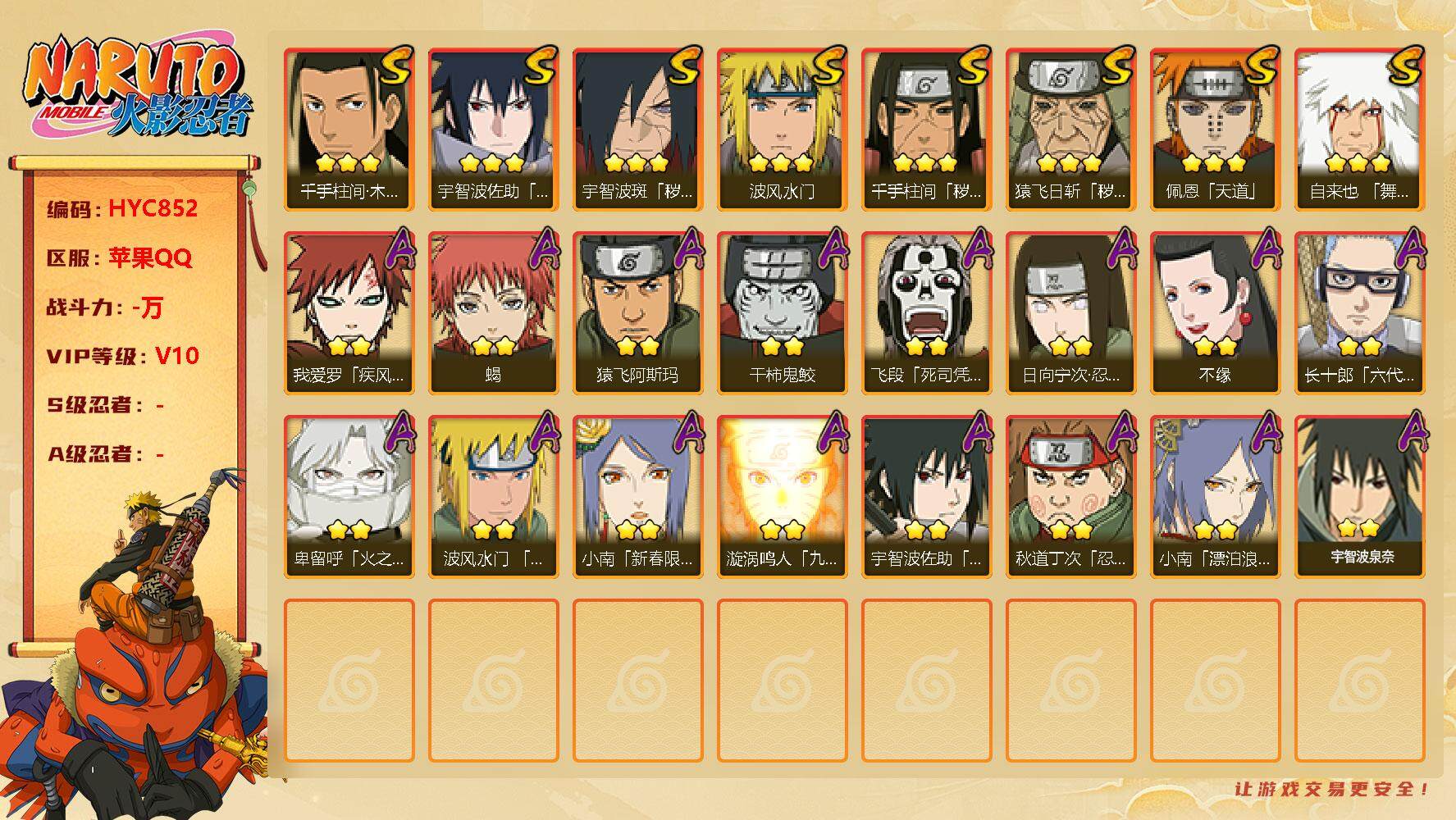Screen dimensions: 1456x820
Task: Select the 猿飞阿斯玛 ninja card
Action: pos(637,313)
